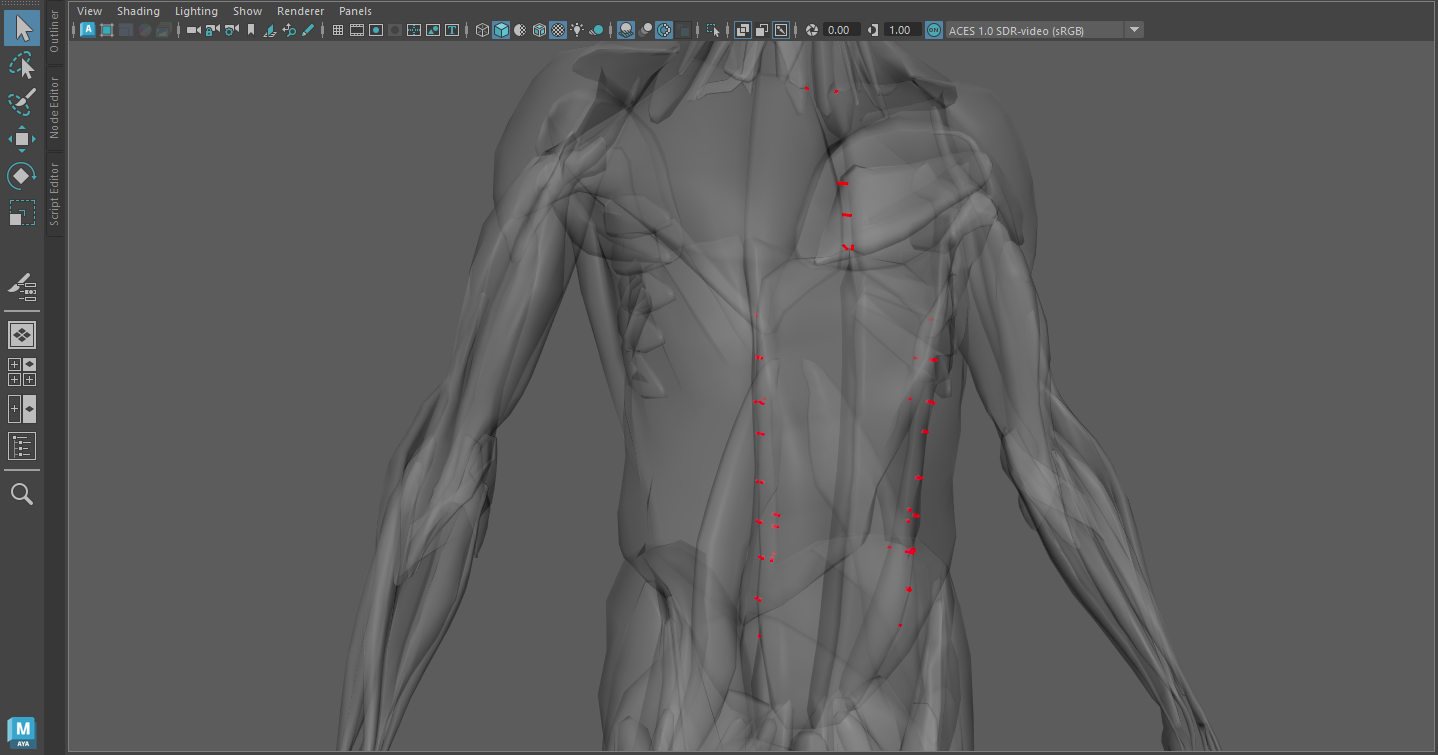
Task: Switch to the four-pane viewport layout
Action: [x=21, y=372]
